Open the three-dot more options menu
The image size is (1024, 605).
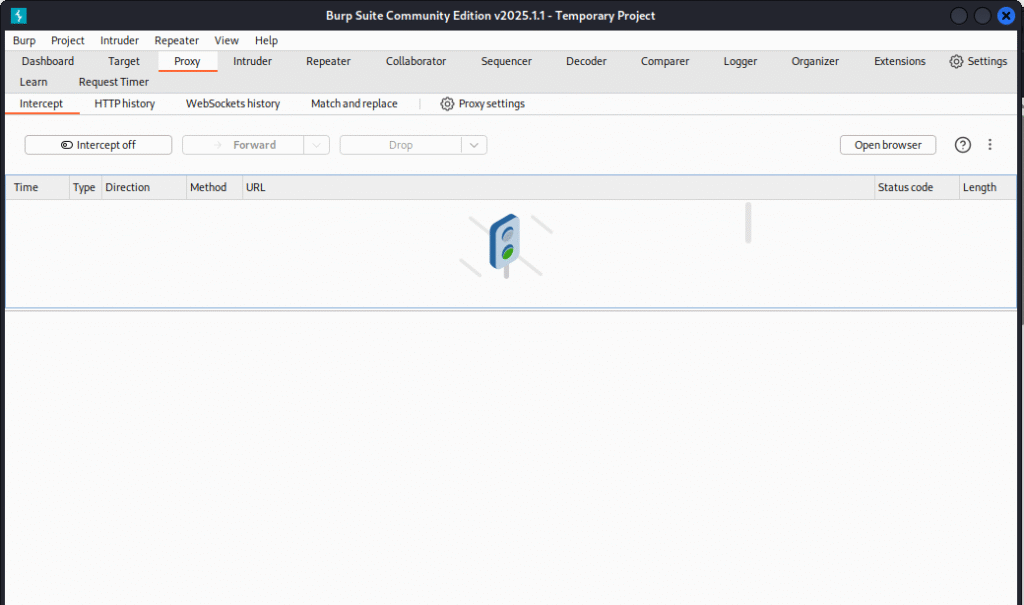point(990,145)
